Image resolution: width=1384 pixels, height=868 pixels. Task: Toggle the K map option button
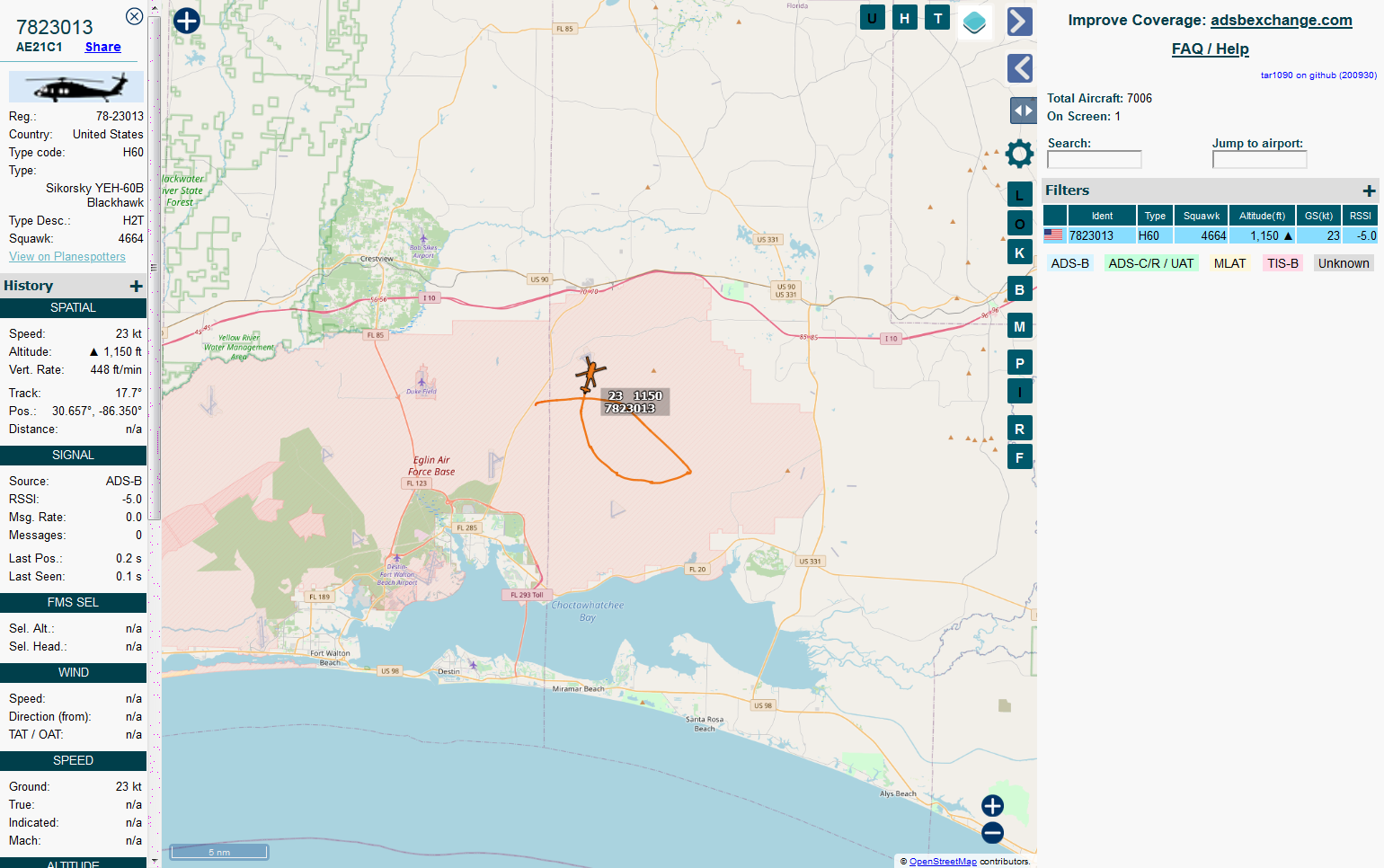pos(1019,252)
